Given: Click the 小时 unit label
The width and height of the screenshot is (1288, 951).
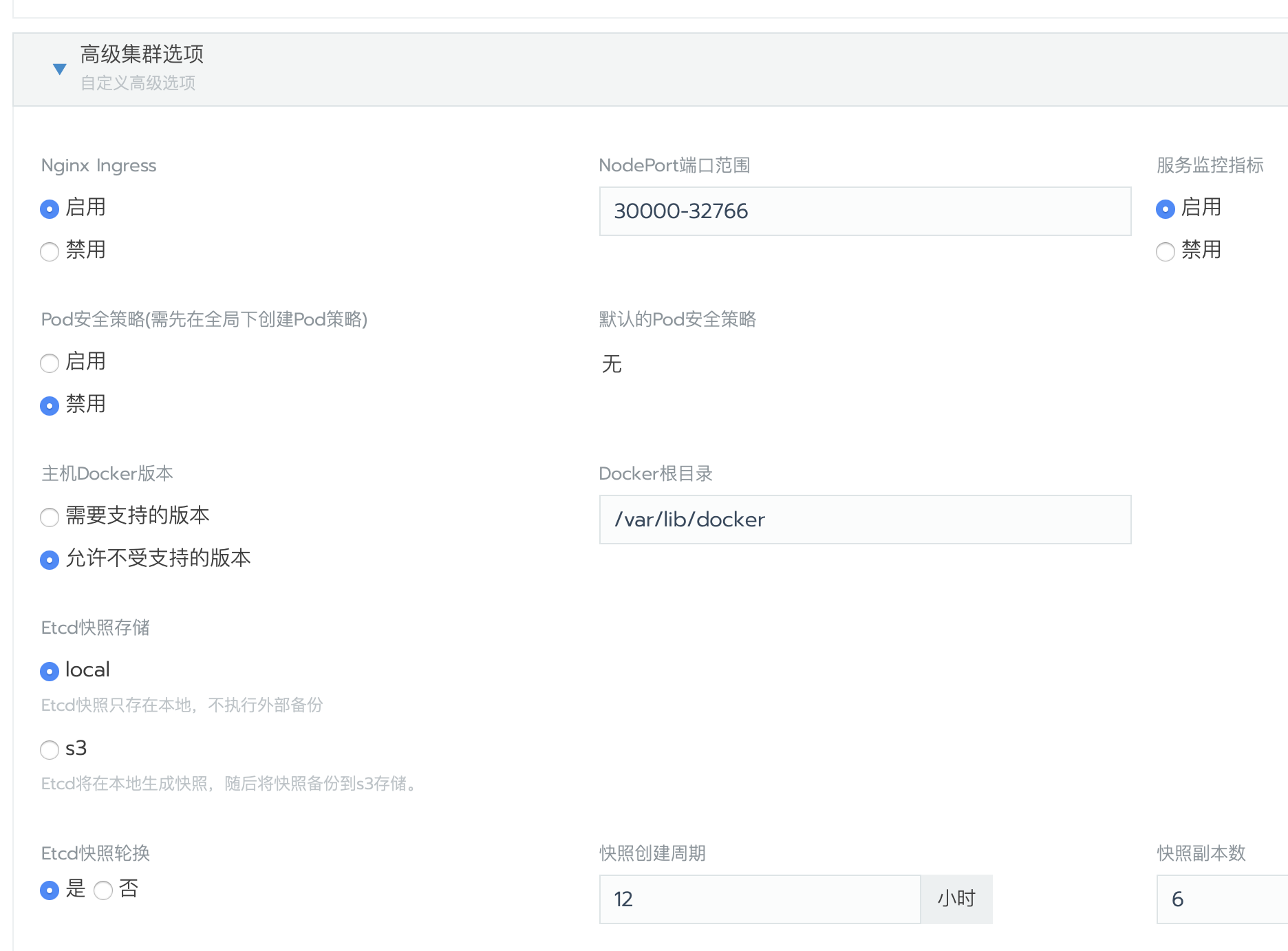Looking at the screenshot, I should pos(956,899).
